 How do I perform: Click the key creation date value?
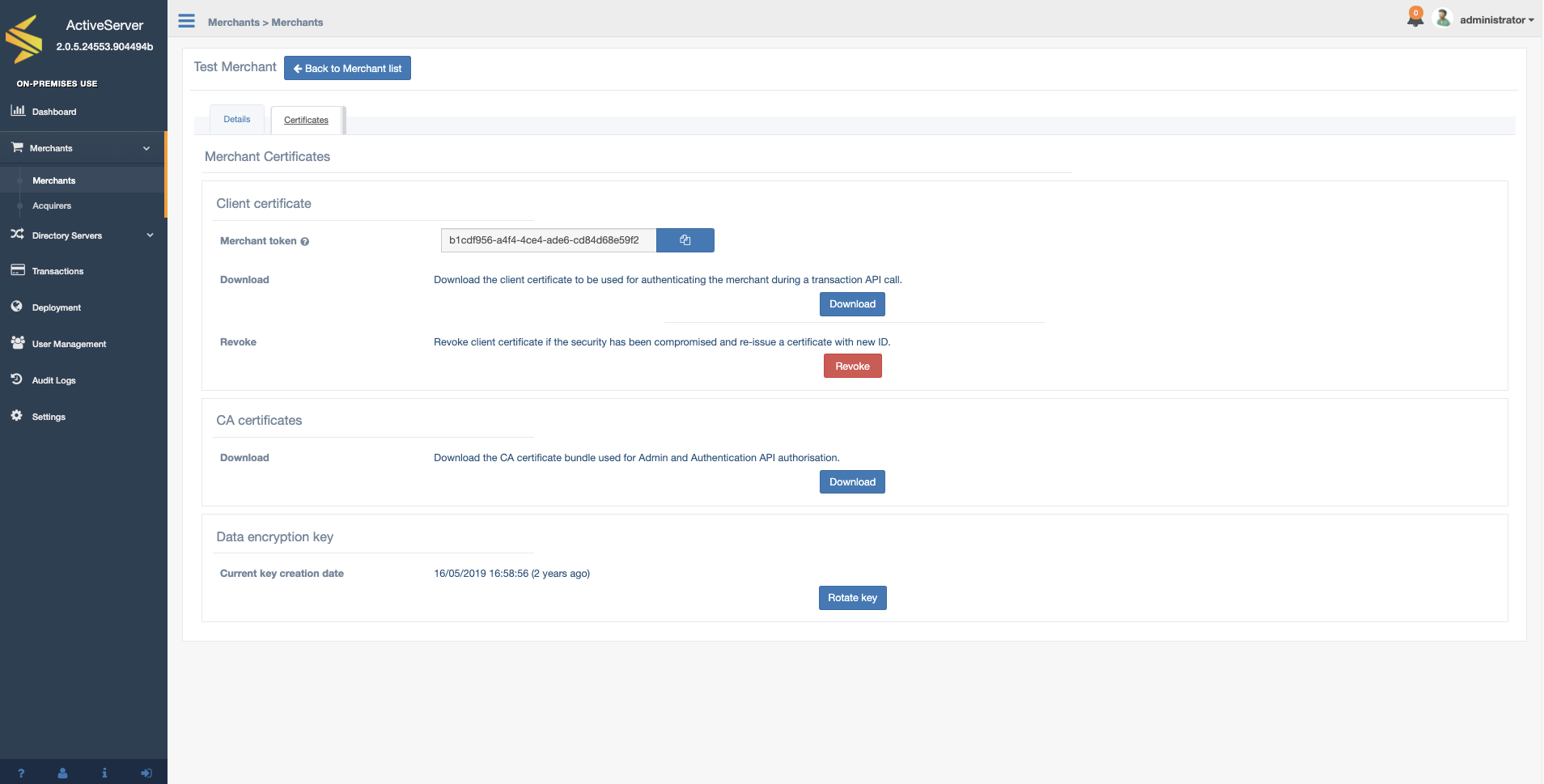511,574
